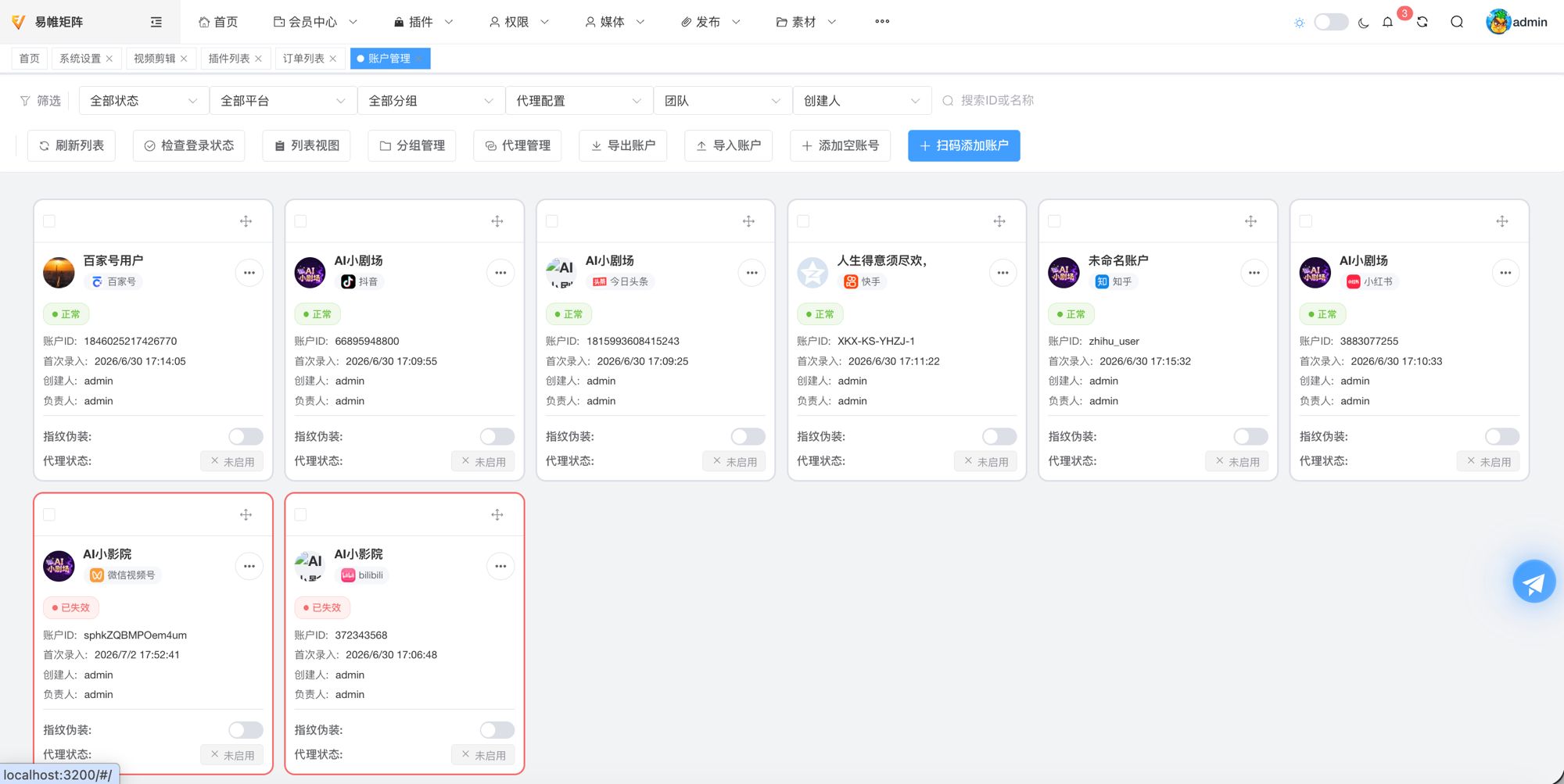
Task: Click the move handle on 快手 card
Action: tap(999, 221)
